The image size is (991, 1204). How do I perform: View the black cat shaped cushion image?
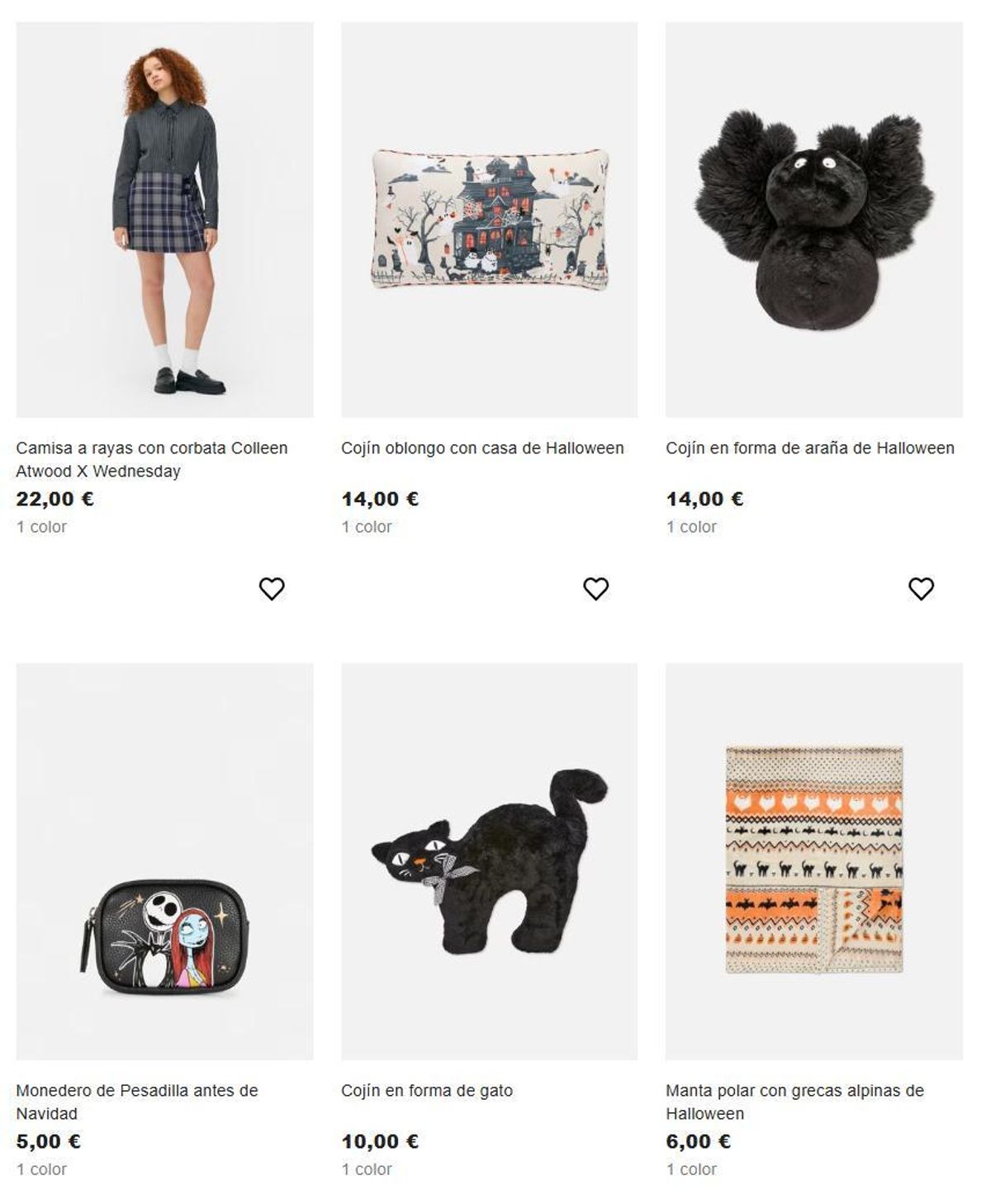pyautogui.click(x=490, y=861)
